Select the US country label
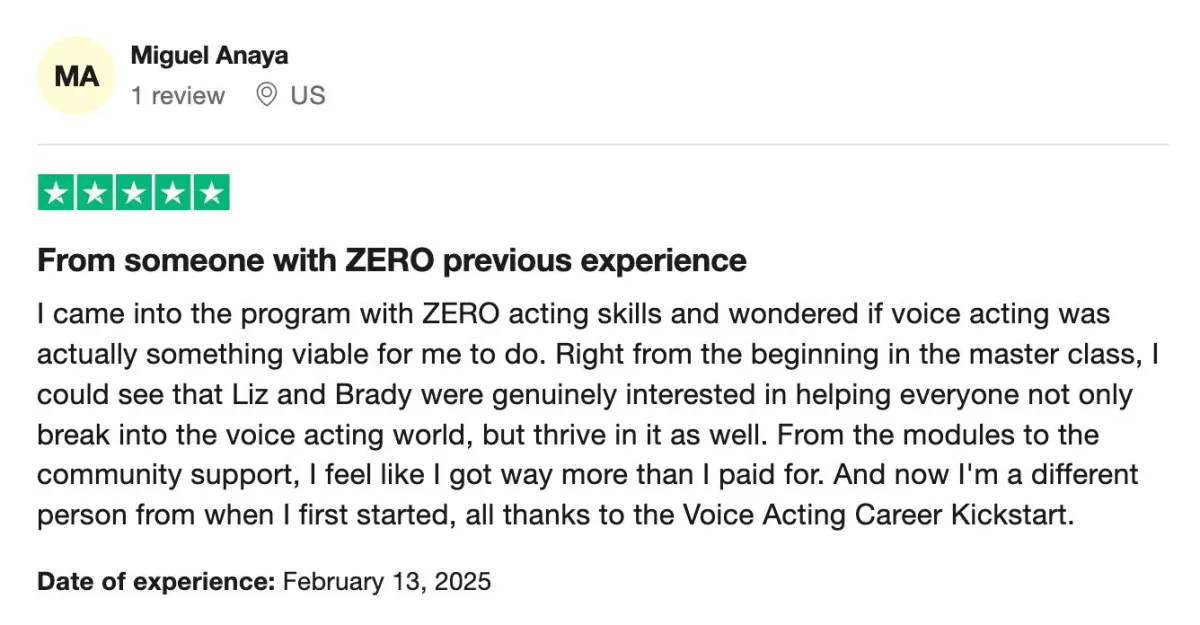Image resolution: width=1200 pixels, height=625 pixels. [308, 96]
